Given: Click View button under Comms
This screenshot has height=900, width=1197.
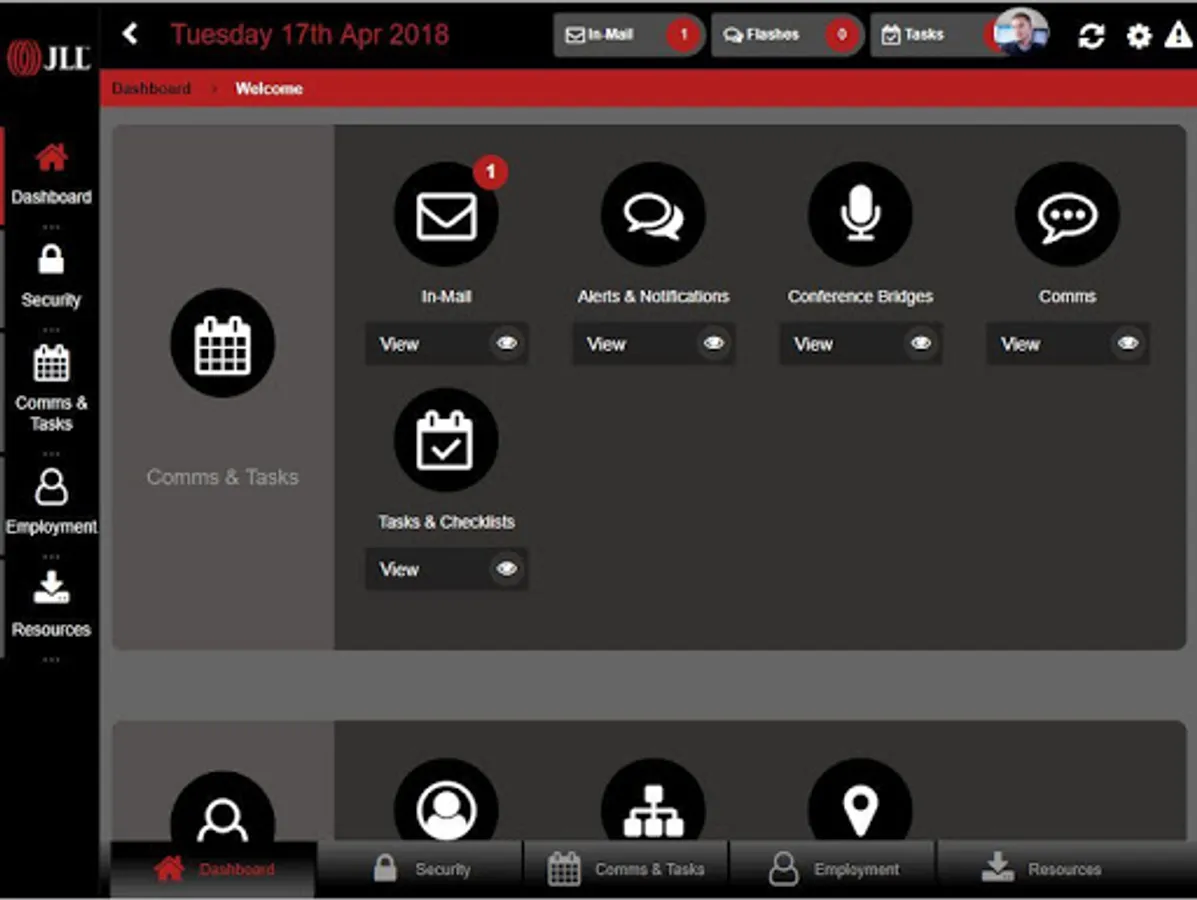Looking at the screenshot, I should point(1067,344).
